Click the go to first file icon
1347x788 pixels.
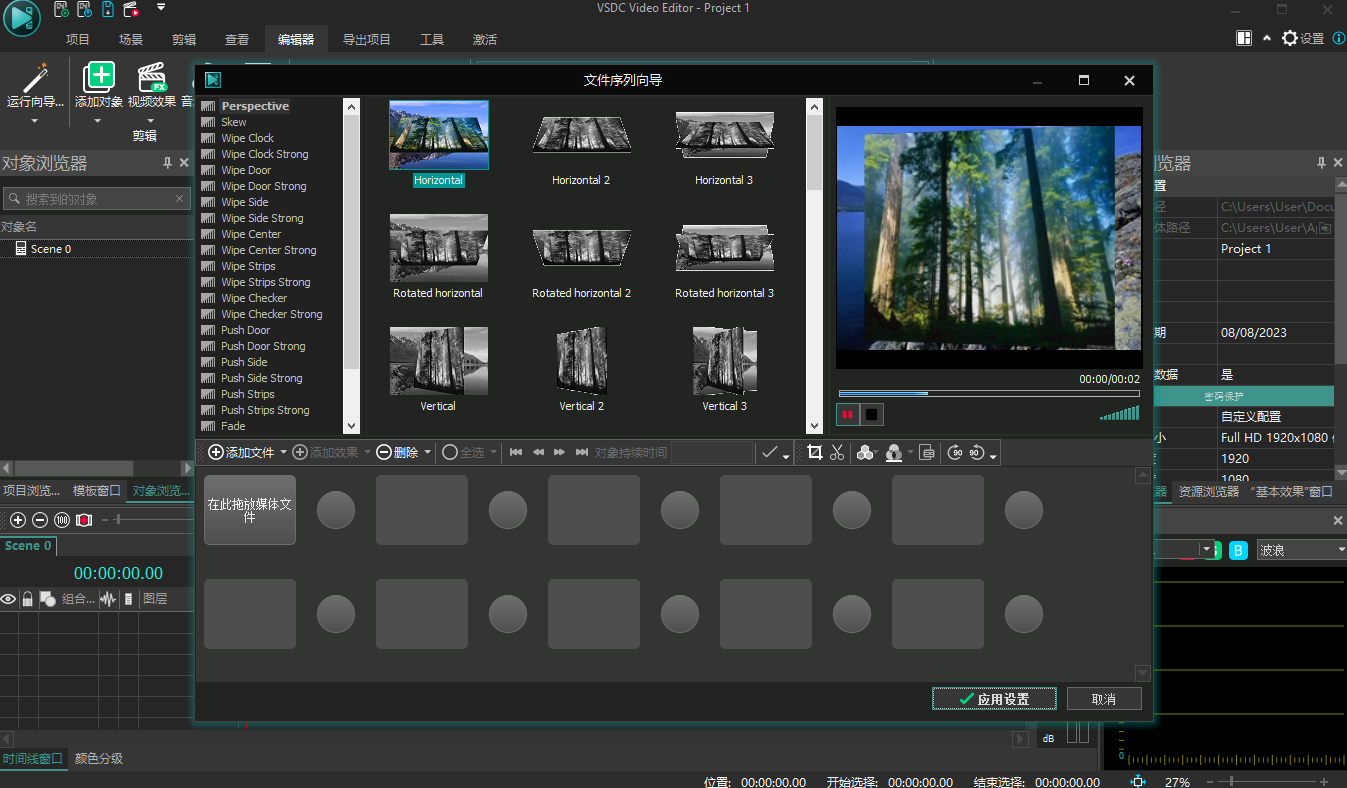point(516,452)
